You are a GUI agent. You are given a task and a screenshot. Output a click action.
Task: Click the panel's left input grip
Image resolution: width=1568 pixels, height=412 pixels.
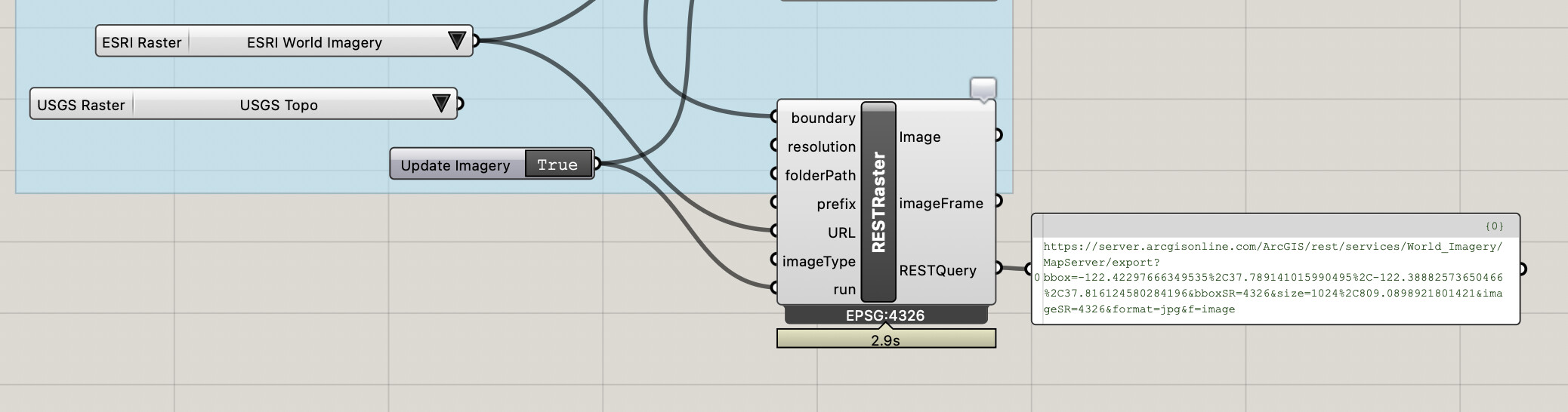click(x=1029, y=269)
